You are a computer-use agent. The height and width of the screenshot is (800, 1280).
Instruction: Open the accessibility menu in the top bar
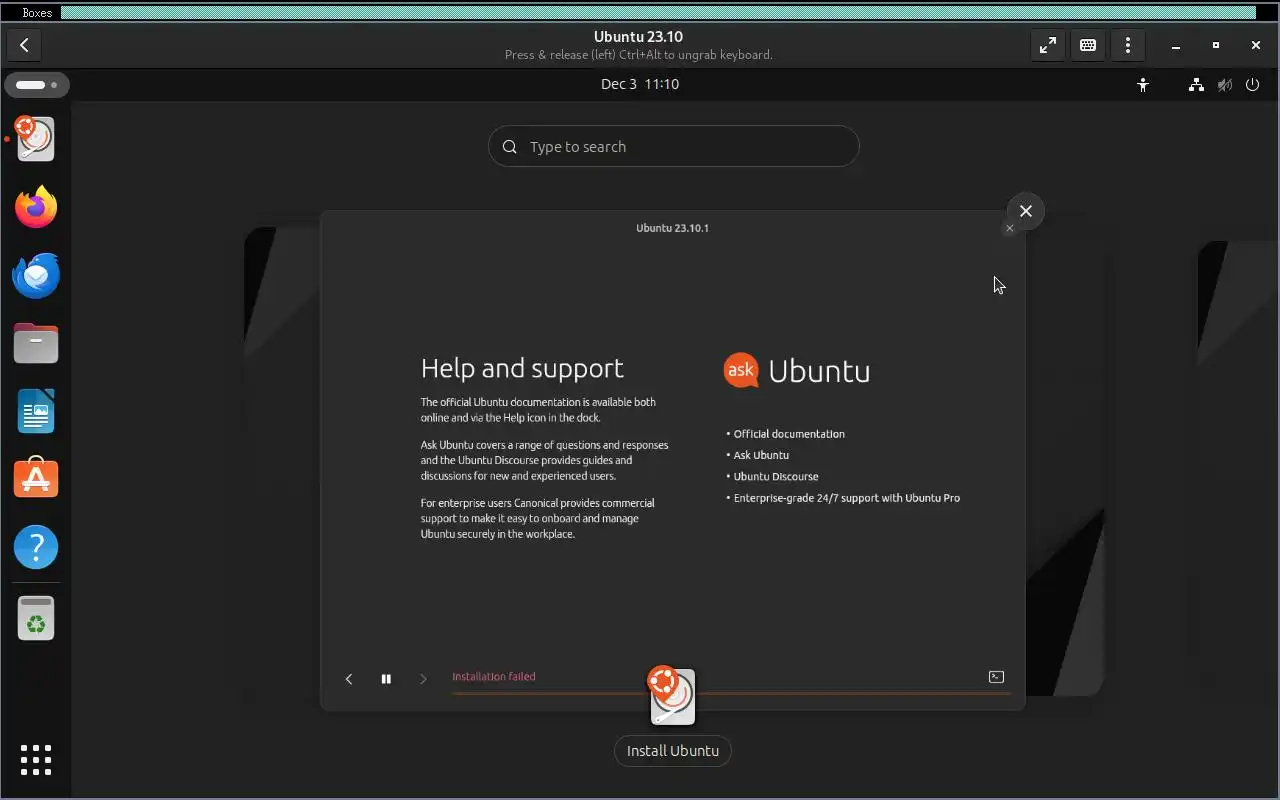(x=1143, y=85)
